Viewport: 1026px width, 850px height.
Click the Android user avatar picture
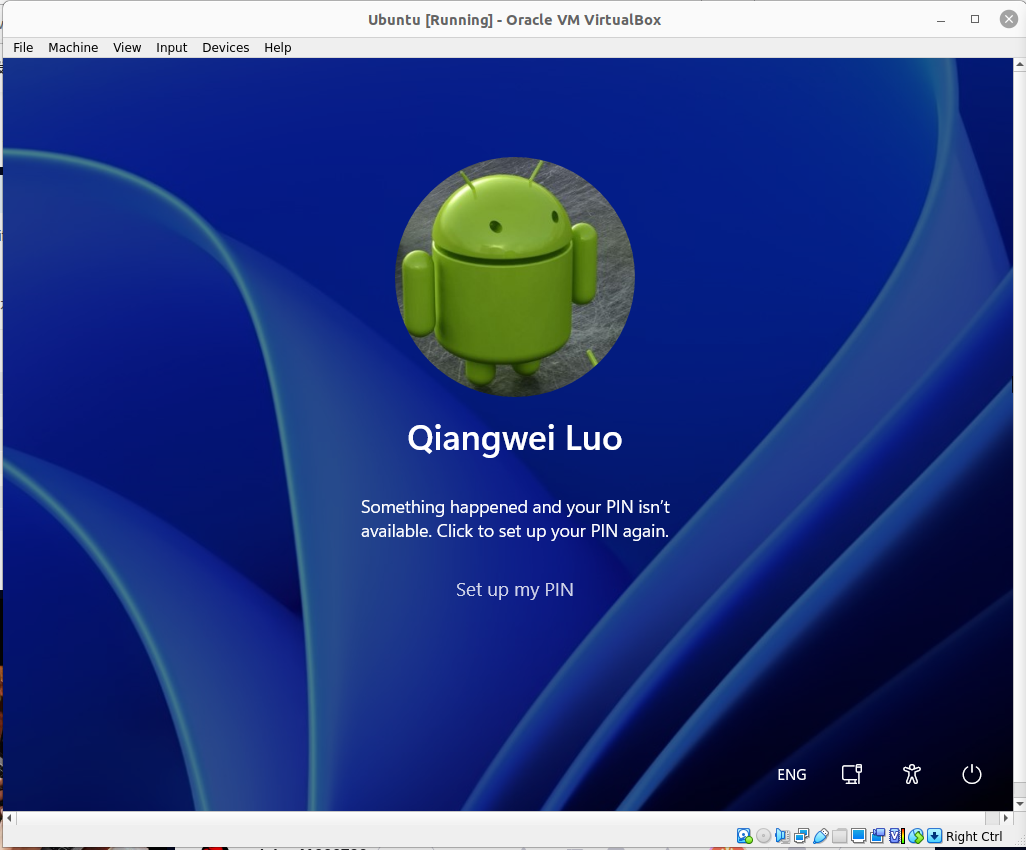click(515, 277)
